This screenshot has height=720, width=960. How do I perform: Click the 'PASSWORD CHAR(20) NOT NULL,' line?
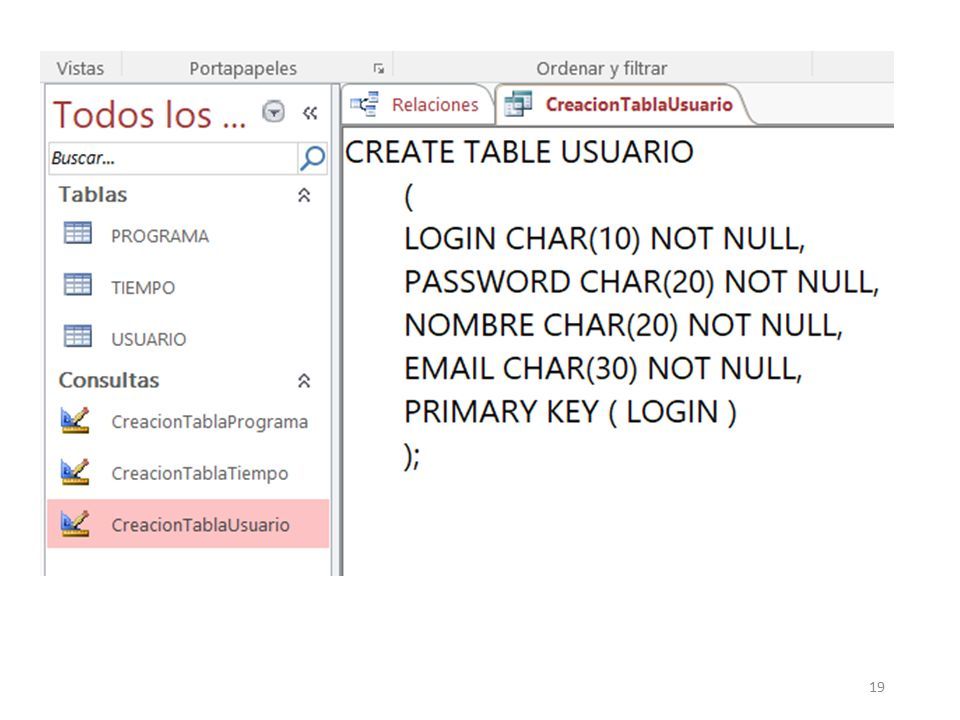(x=642, y=282)
